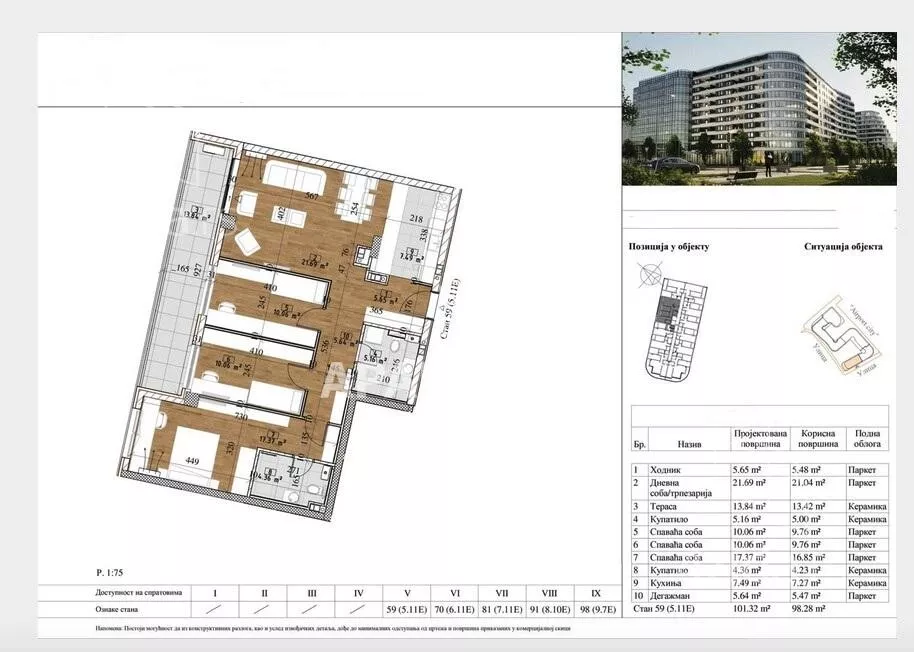Viewport: 914px width, 652px height.
Task: Click the 730 dimension on the plan
Action: tap(241, 417)
